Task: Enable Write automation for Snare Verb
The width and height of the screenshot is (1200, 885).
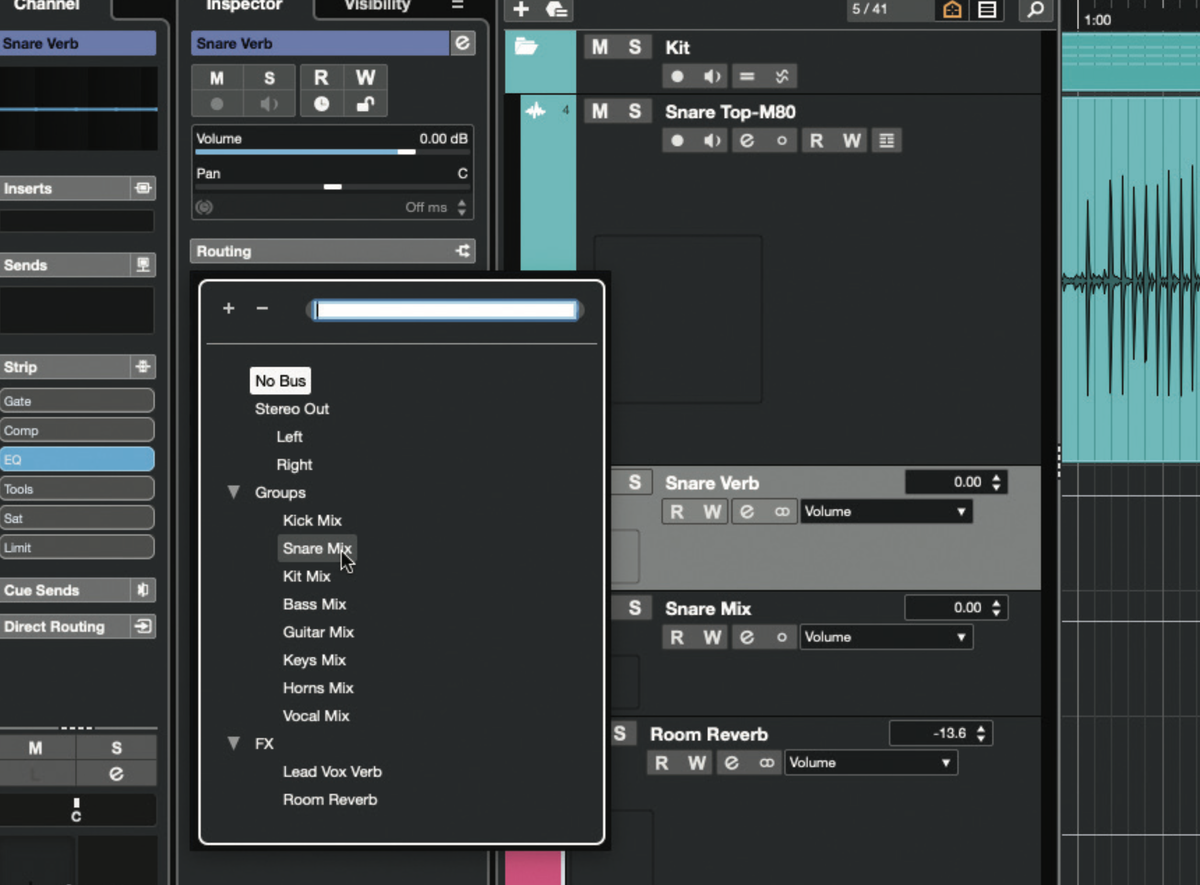Action: pyautogui.click(x=365, y=76)
